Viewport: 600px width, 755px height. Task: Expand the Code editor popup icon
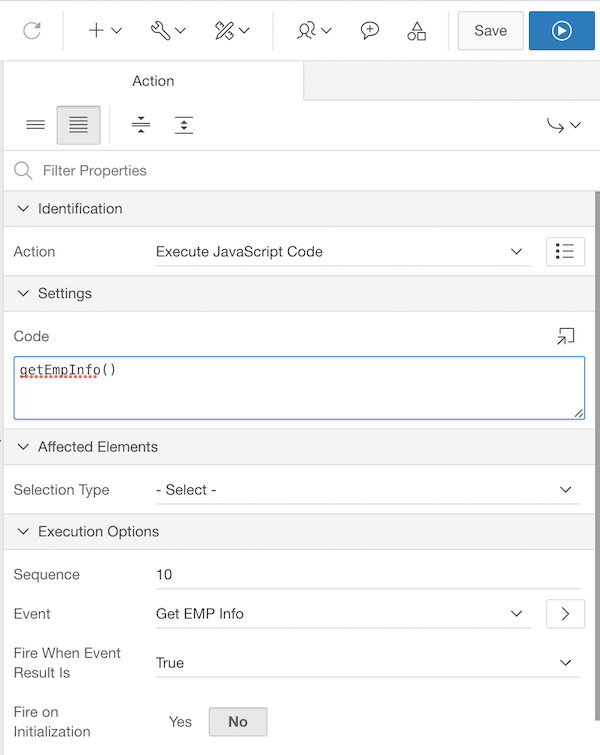click(565, 337)
